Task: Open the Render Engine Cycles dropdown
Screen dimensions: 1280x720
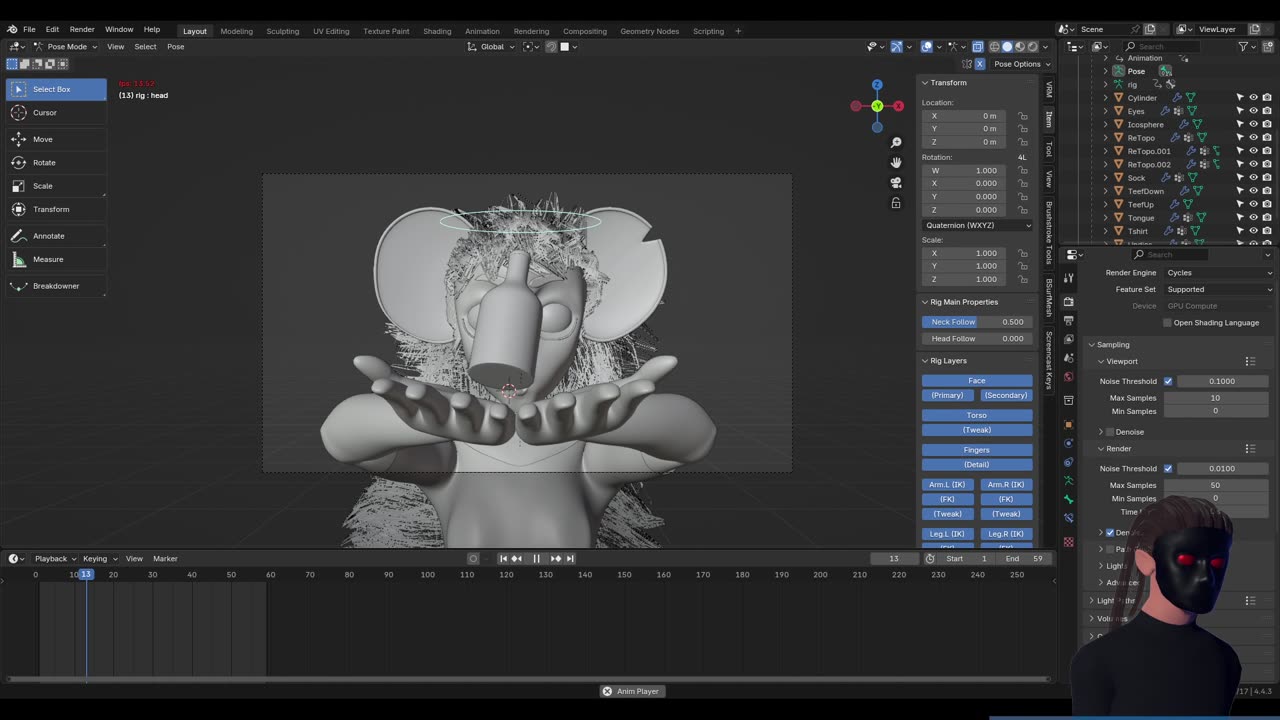Action: (x=1219, y=273)
